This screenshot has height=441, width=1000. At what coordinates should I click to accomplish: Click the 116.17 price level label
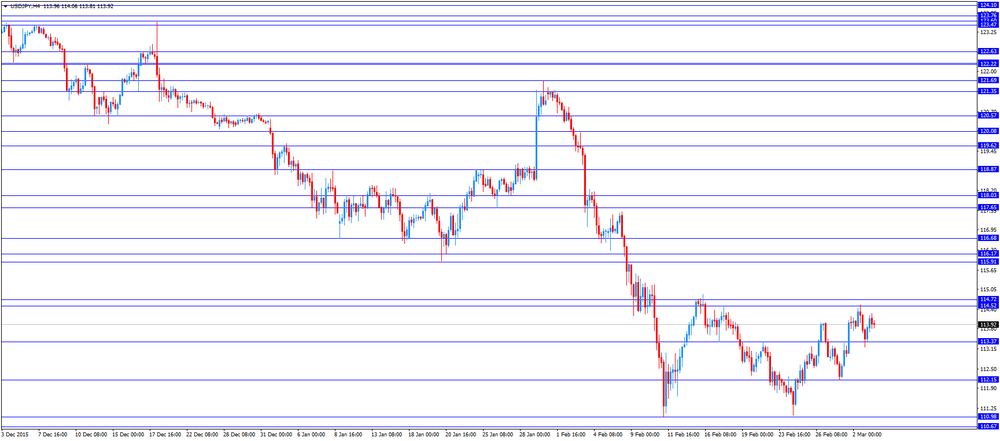click(989, 254)
